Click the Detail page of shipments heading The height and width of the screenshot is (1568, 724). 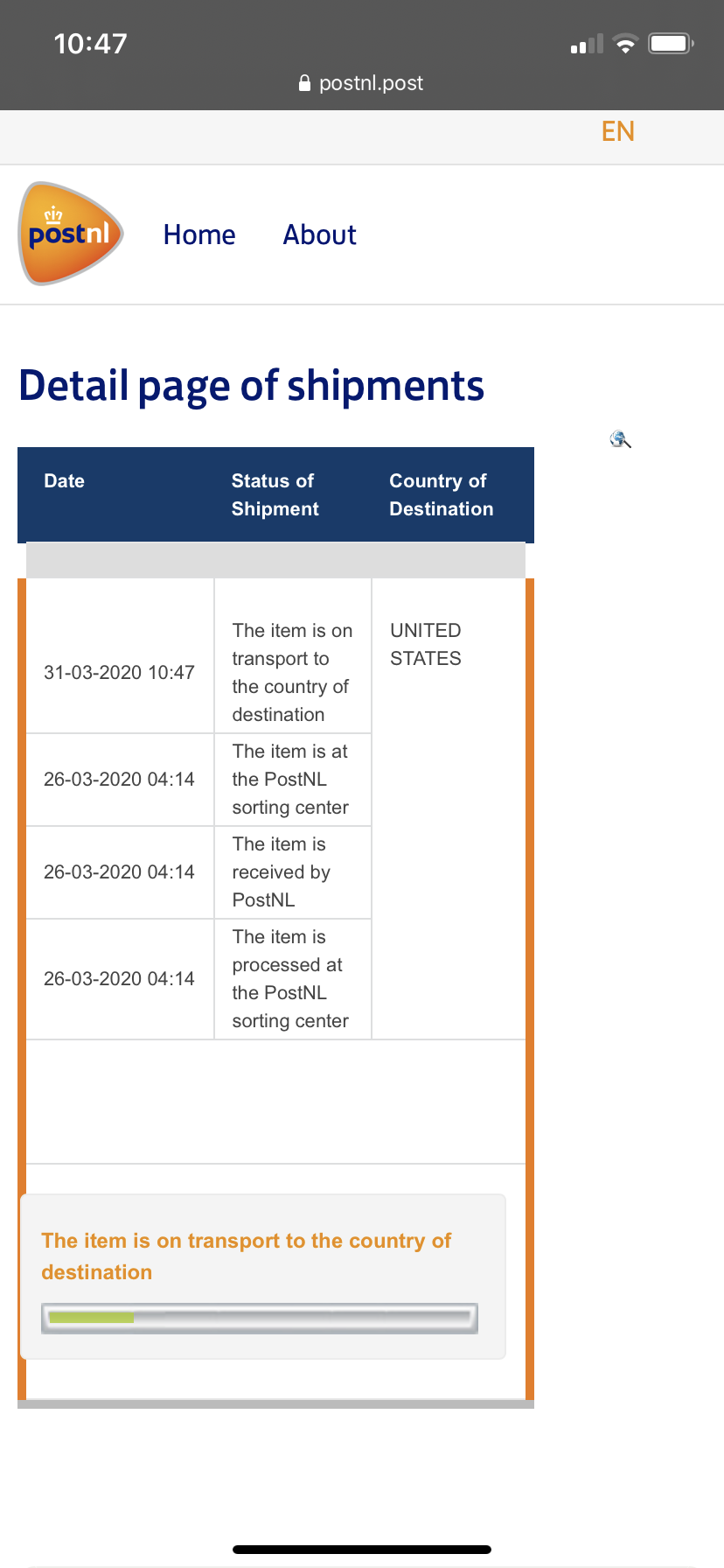tap(252, 385)
